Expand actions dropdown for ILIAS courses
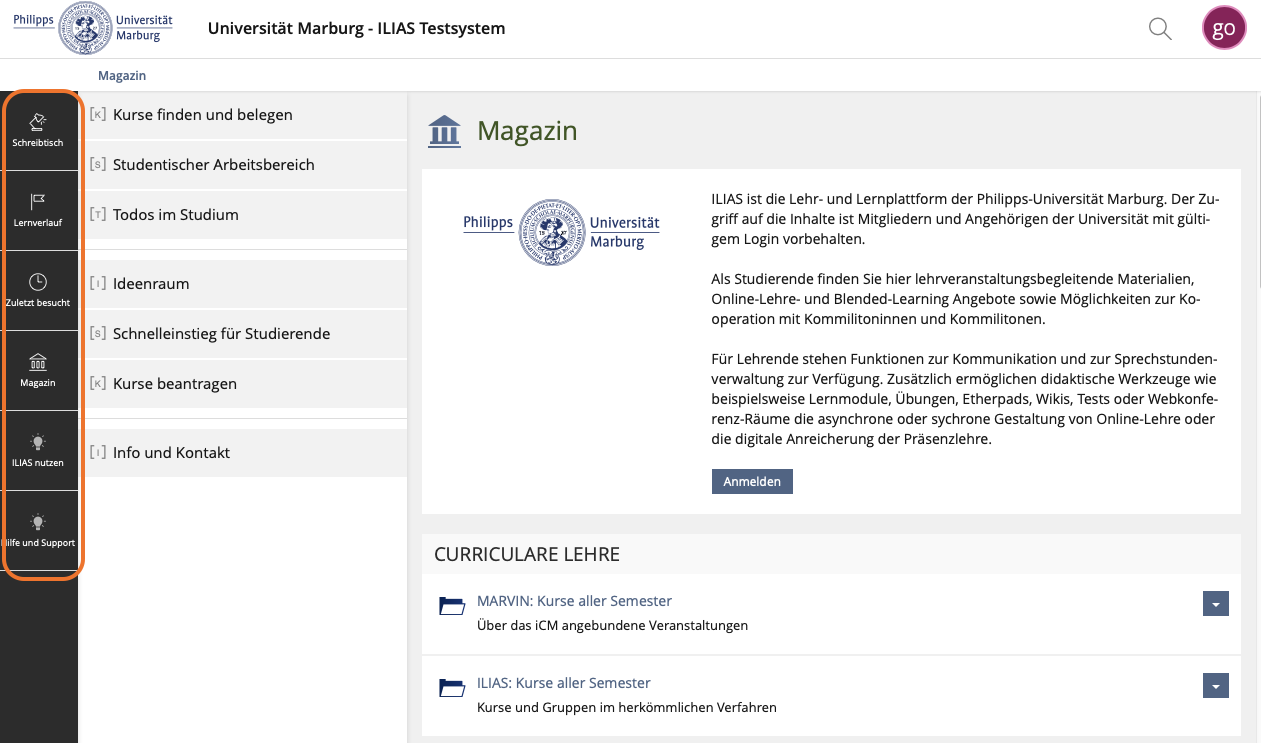Screen dimensions: 1261x743 (1215, 686)
